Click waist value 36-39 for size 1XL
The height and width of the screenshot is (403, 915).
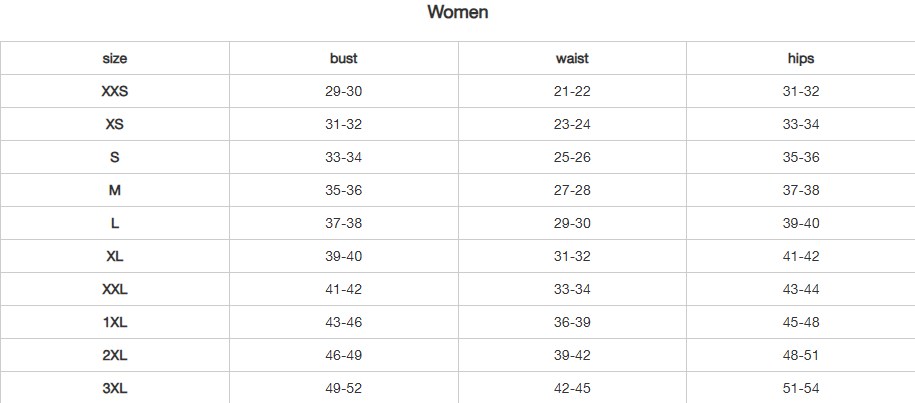pyautogui.click(x=571, y=323)
